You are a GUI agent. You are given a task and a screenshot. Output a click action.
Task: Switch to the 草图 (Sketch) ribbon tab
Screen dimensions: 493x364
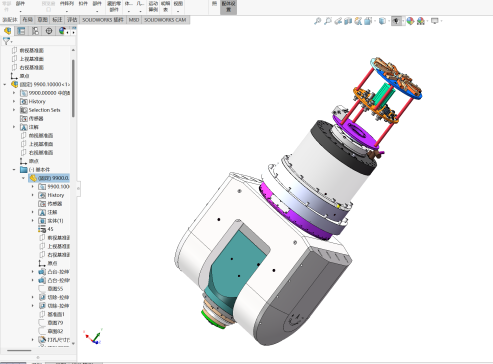[42, 20]
